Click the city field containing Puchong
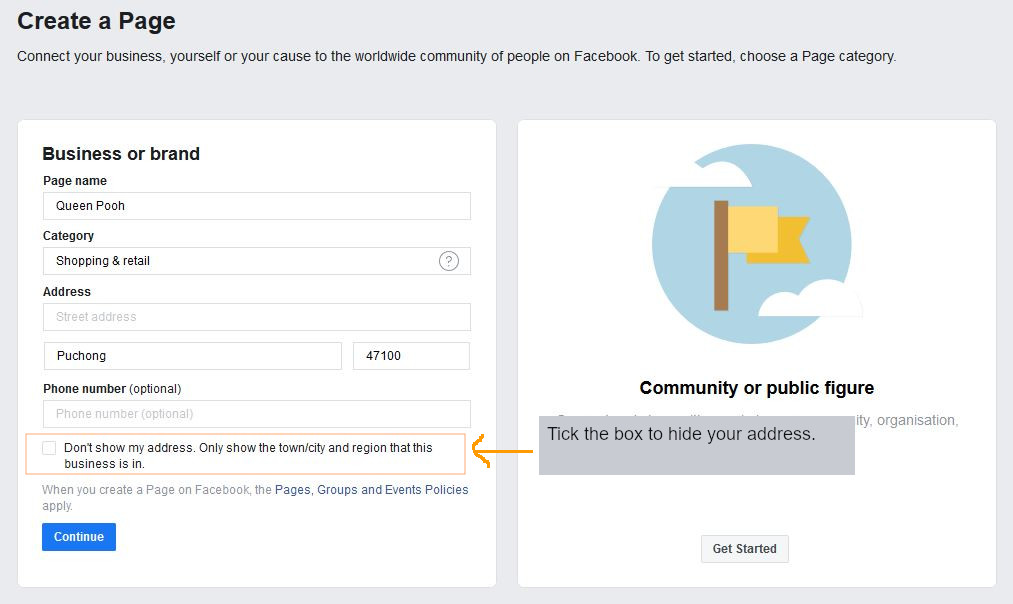 [x=193, y=356]
